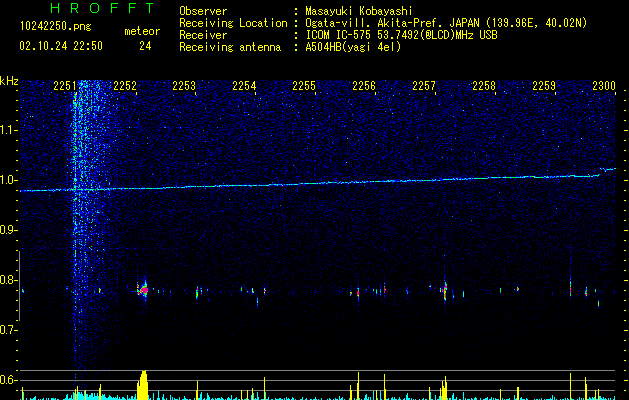Select antenna value A504HB(yagi 4el)
The height and width of the screenshot is (400, 629).
(353, 47)
